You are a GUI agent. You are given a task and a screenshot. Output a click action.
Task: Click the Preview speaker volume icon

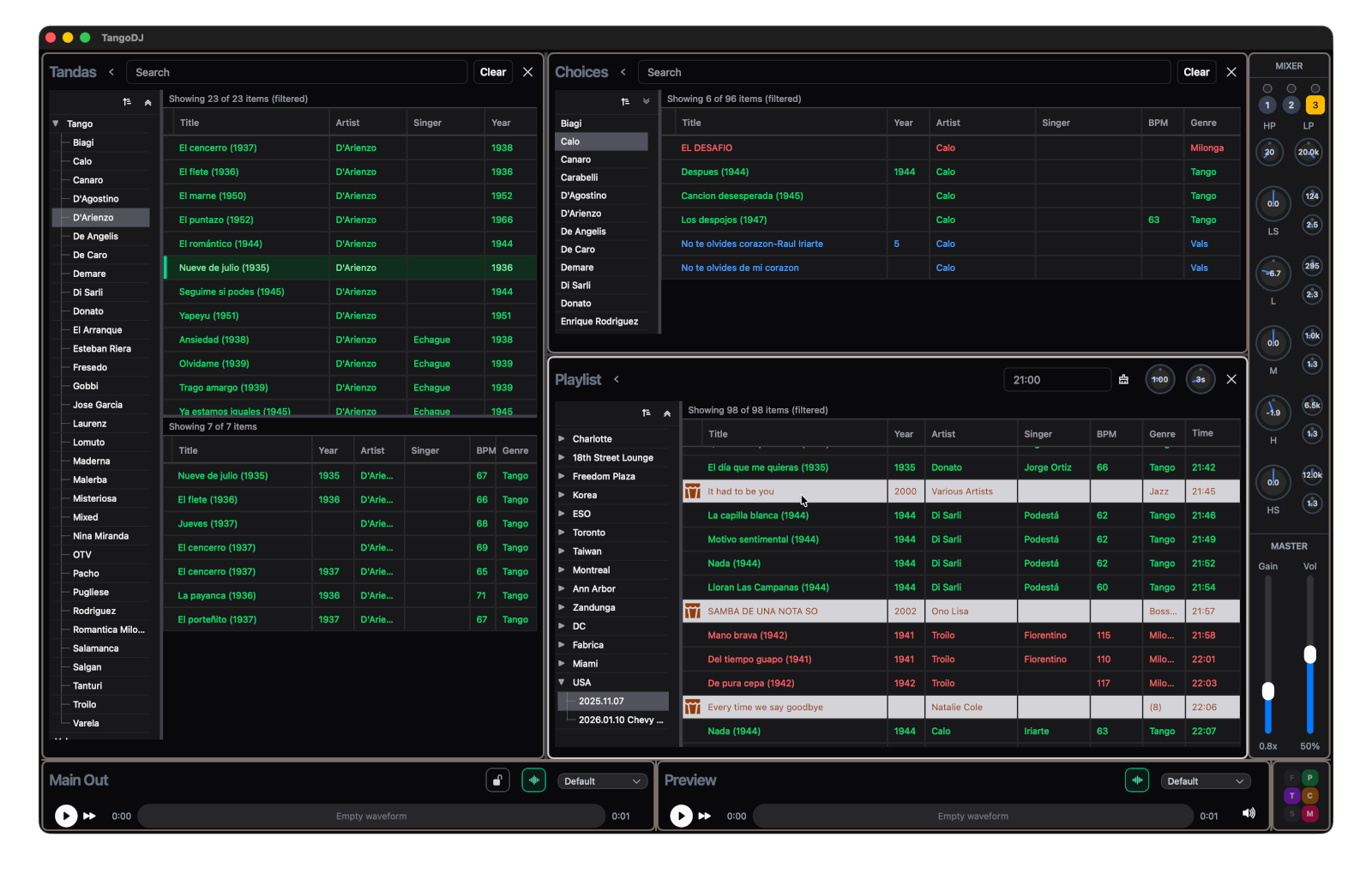1249,813
